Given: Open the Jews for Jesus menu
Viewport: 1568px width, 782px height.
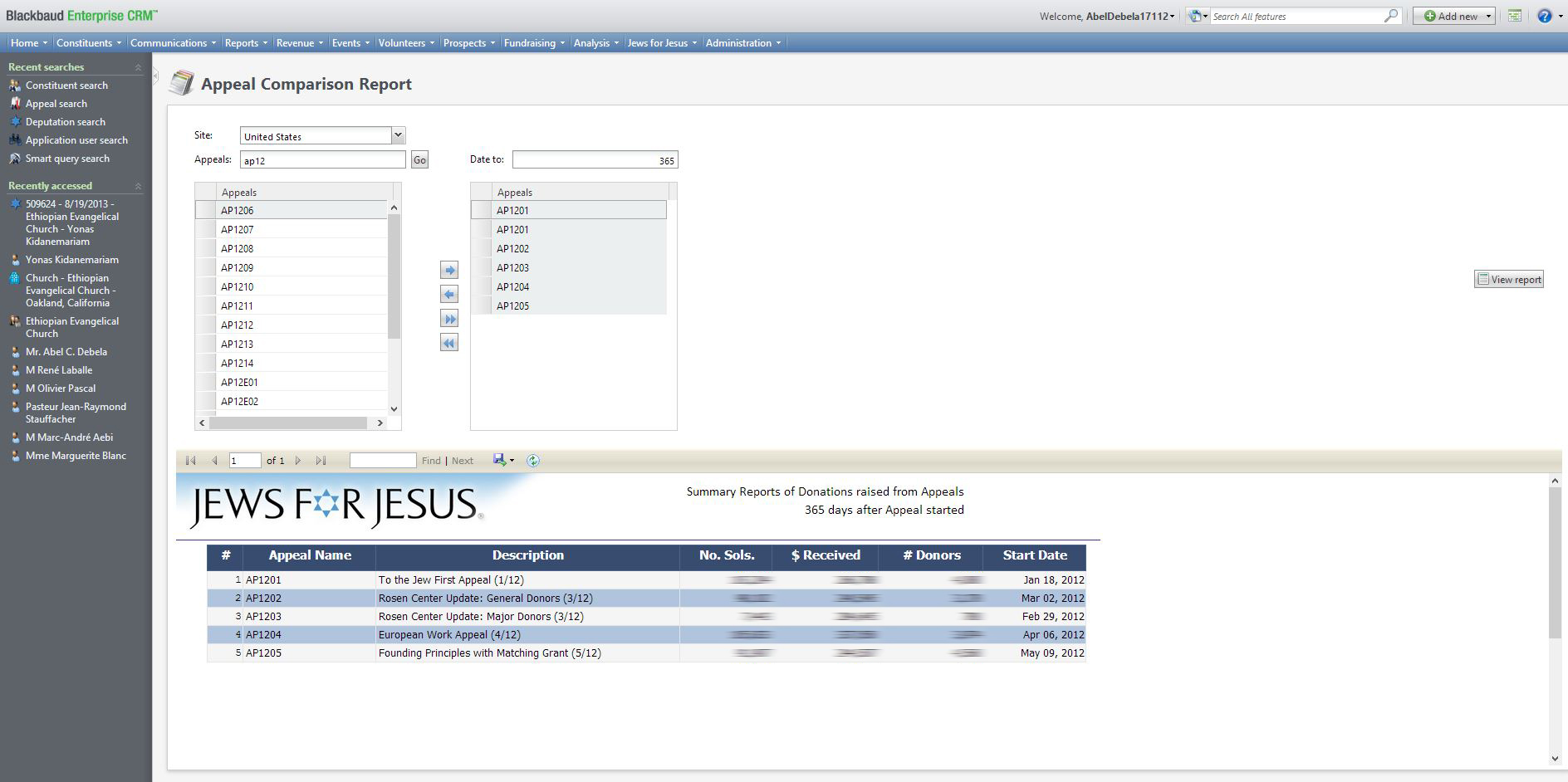Looking at the screenshot, I should tap(662, 43).
